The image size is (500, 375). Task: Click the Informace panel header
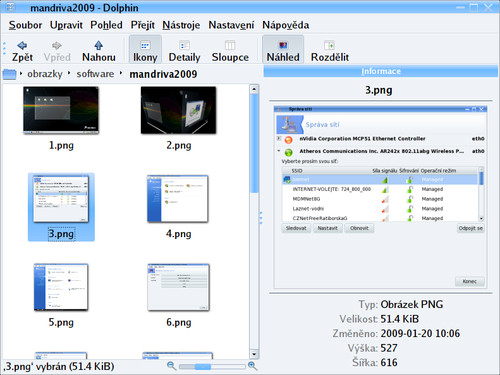coord(381,71)
